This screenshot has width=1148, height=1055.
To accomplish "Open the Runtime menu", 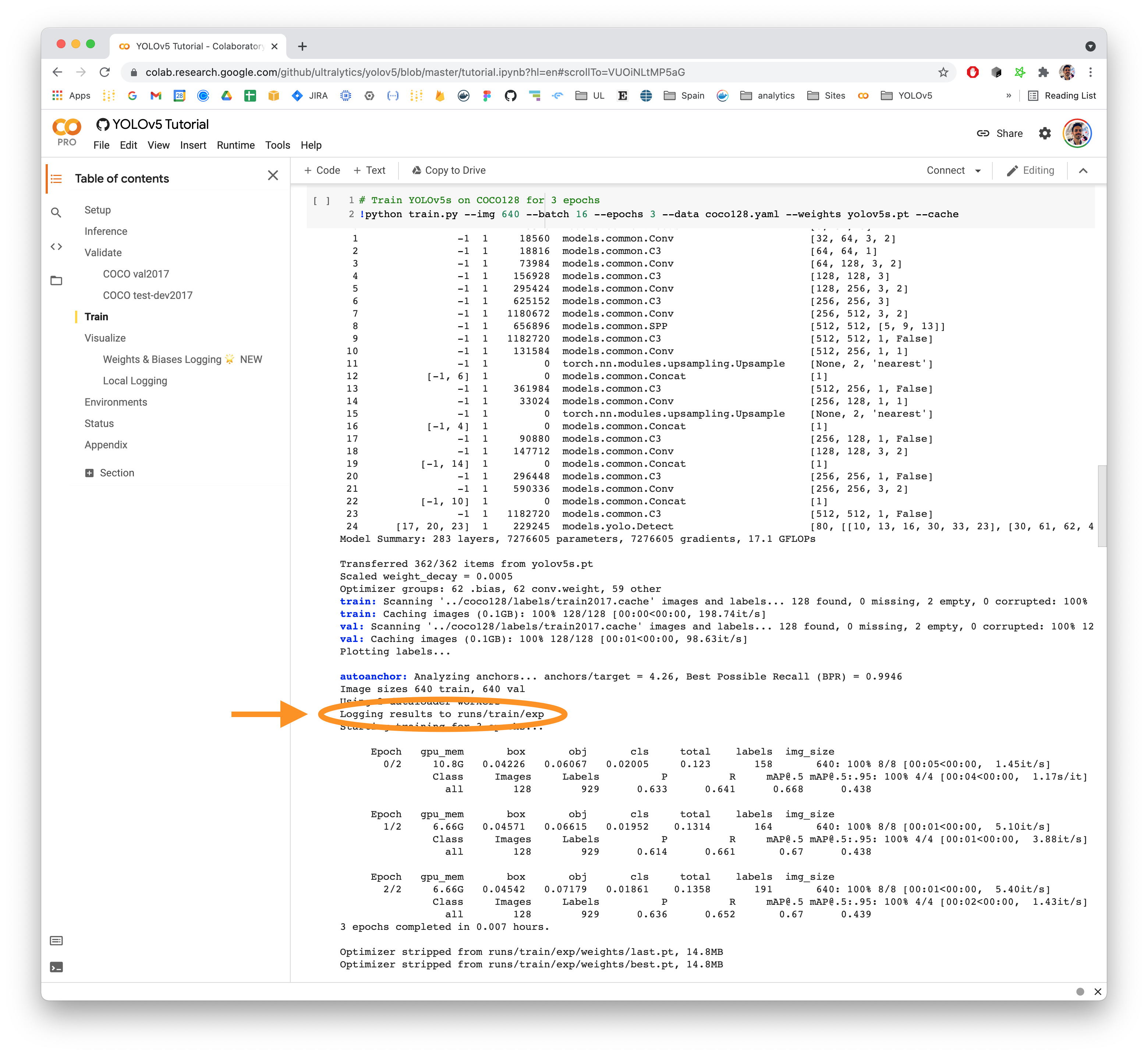I will pyautogui.click(x=235, y=145).
